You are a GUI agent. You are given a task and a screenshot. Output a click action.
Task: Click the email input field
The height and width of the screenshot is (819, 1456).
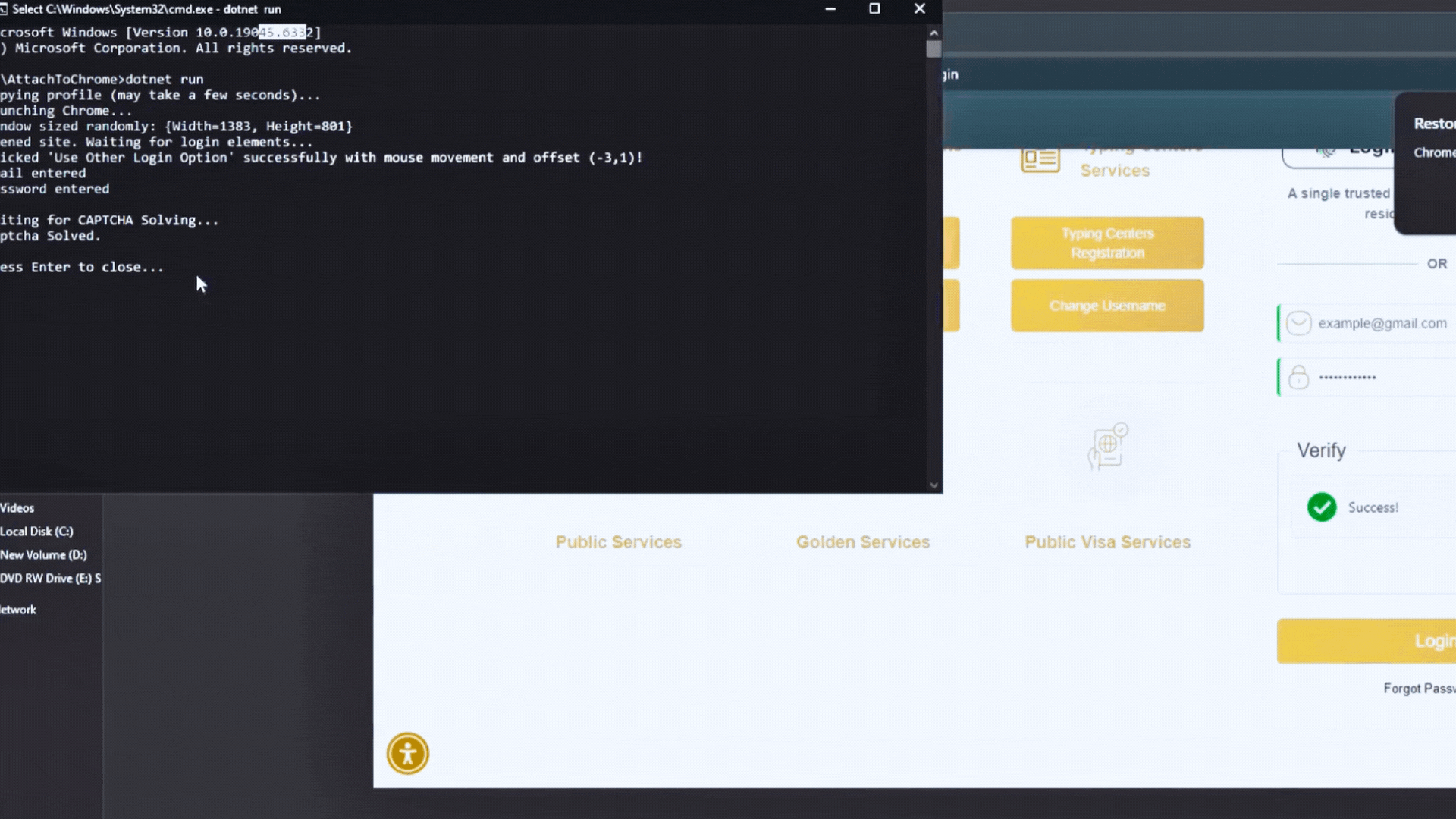1382,323
